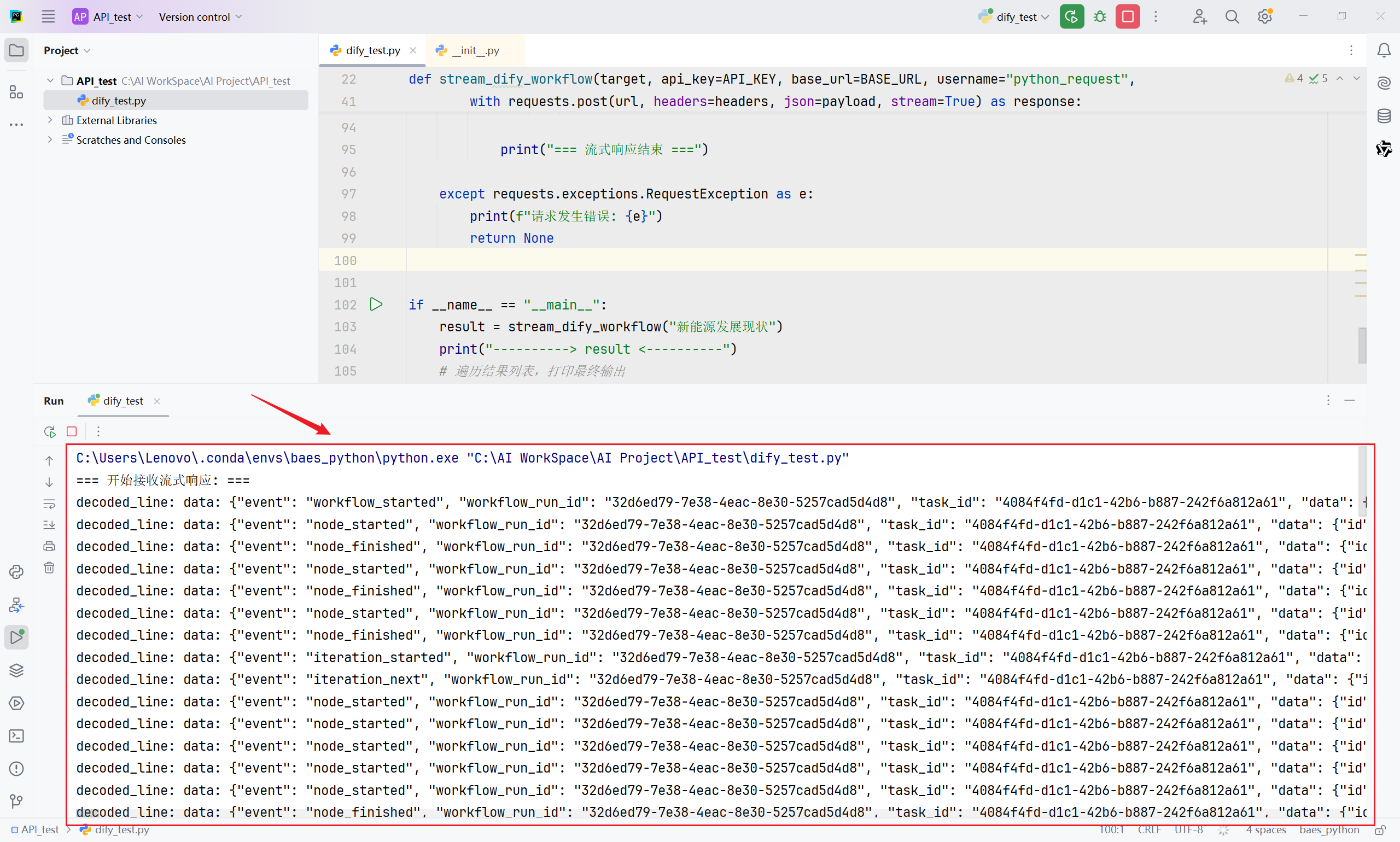
Task: Open the dify_test run configuration dropdown
Action: [1013, 16]
